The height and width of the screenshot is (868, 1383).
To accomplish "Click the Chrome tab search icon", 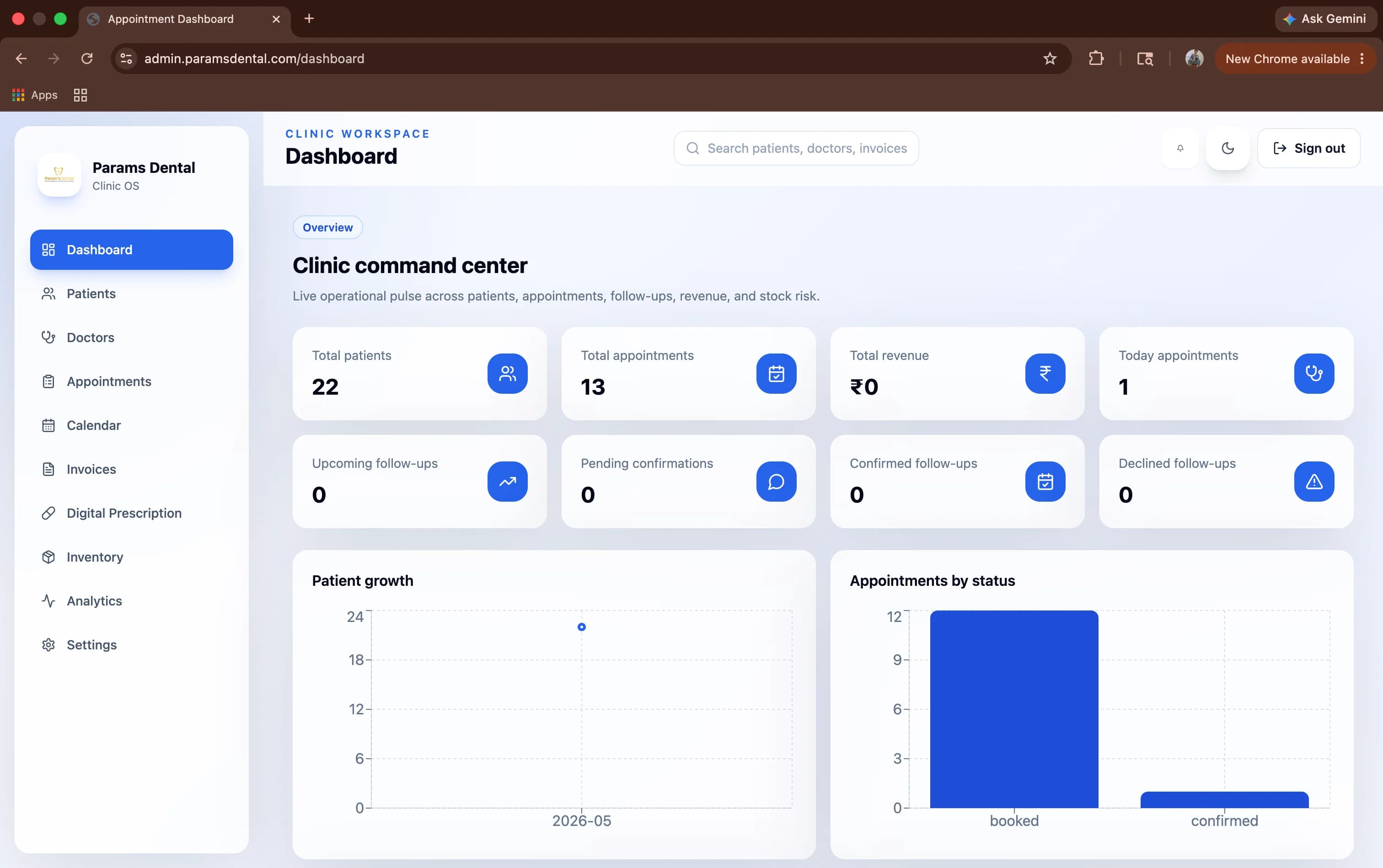I will click(x=1145, y=59).
